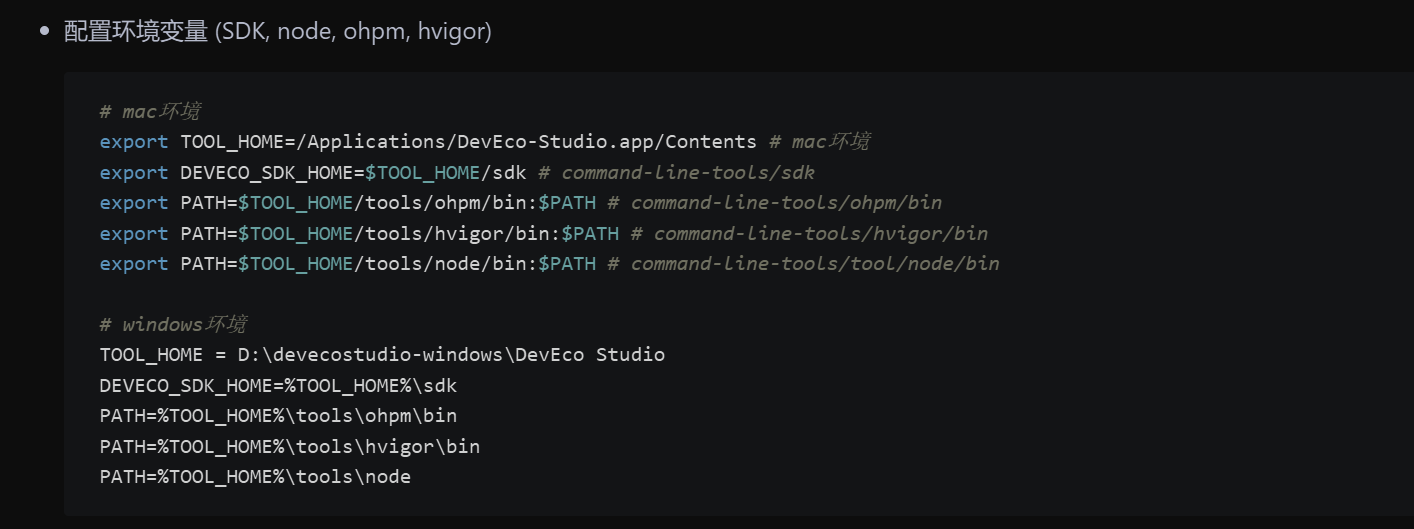
Task: Click the PATH=%TOOL_HOME%\tools\hvigor\bin line
Action: coord(290,447)
